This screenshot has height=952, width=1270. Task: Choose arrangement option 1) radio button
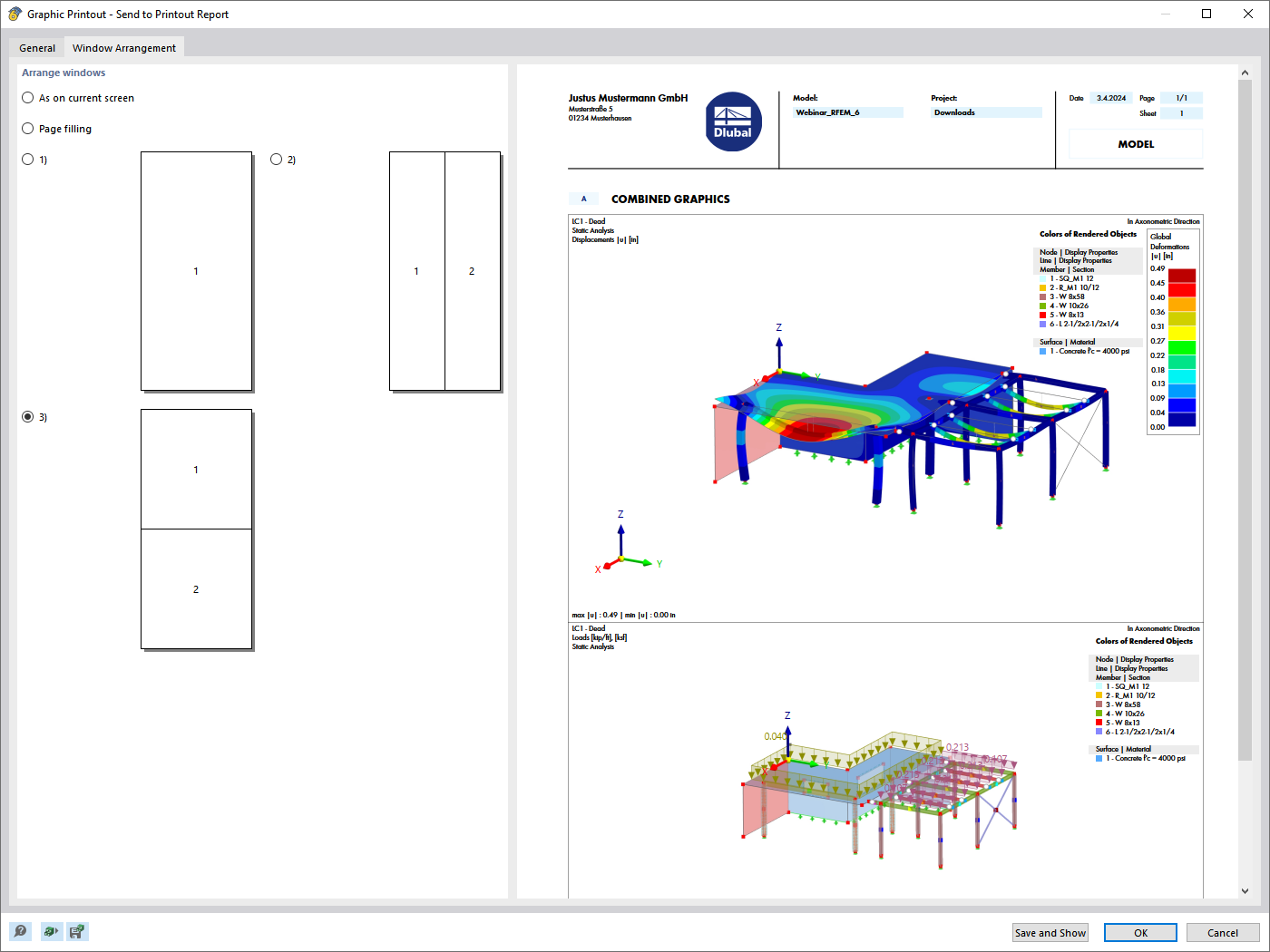pos(28,160)
